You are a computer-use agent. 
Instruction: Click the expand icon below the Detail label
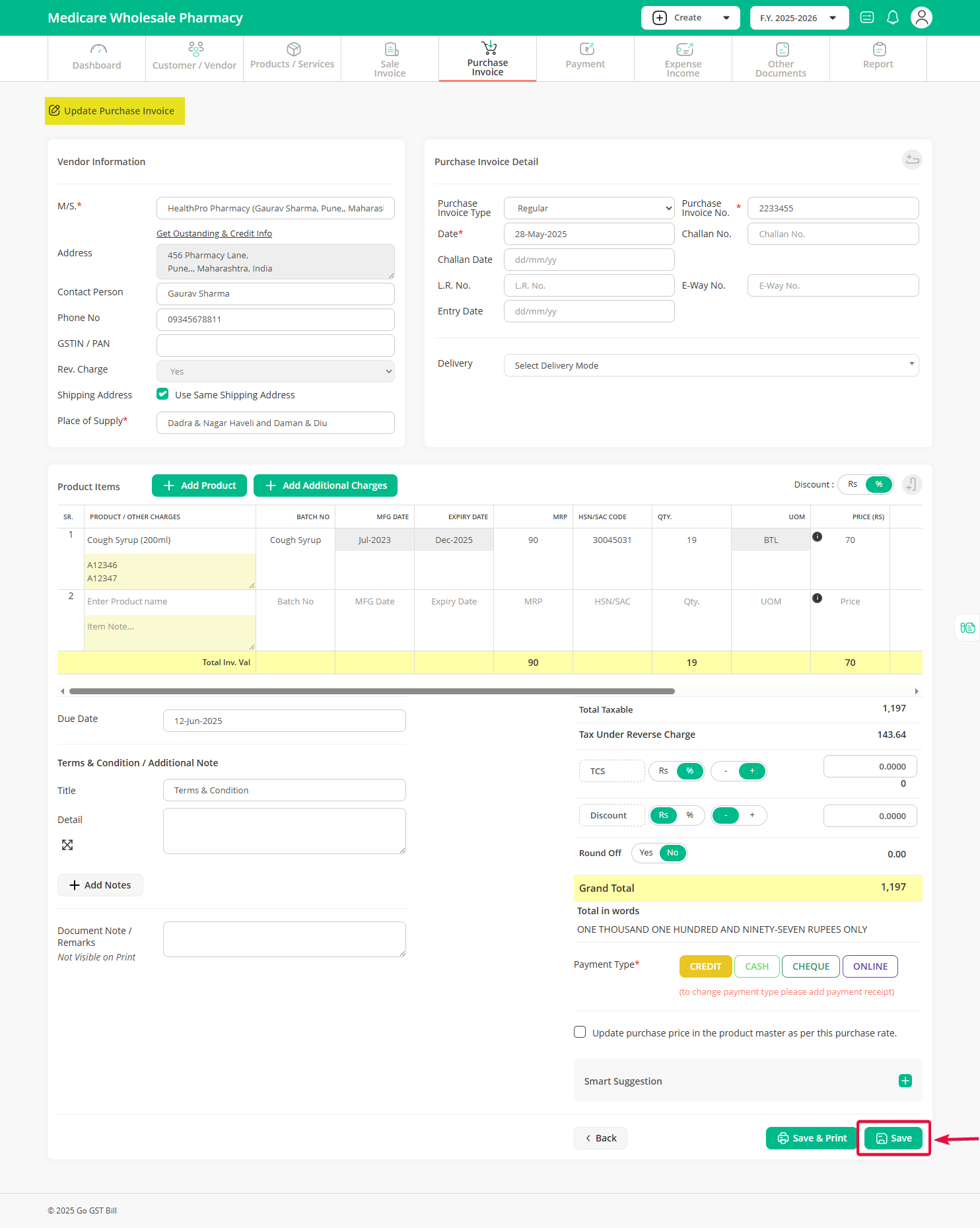67,845
